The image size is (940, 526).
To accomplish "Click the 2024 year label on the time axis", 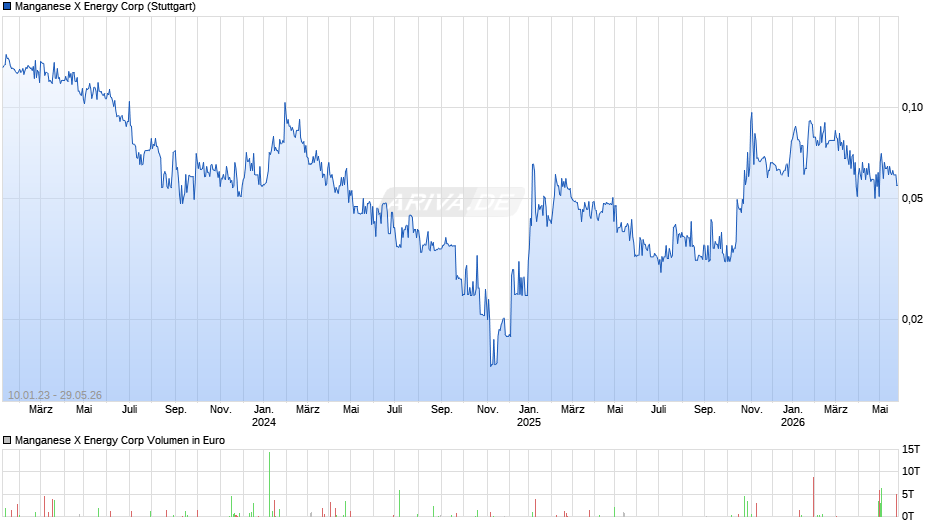I will click(x=264, y=422).
